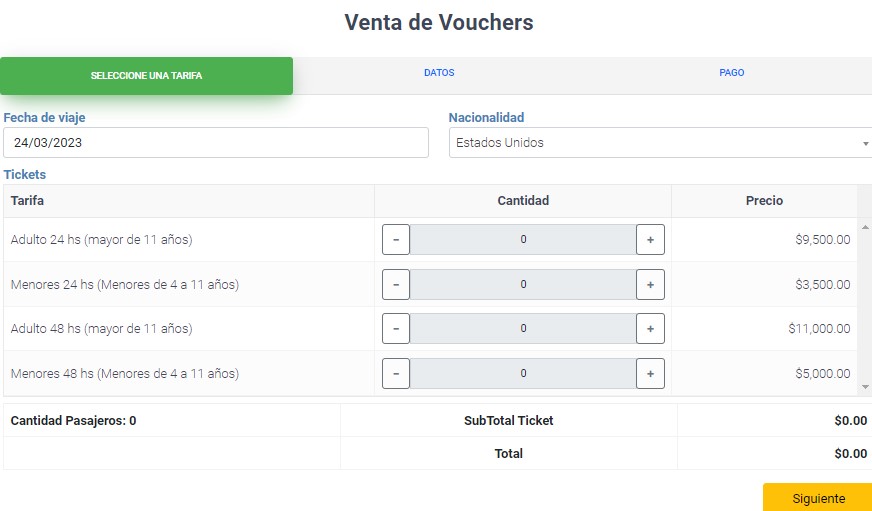The image size is (872, 511).
Task: Focus the Menores 48 hs quantity field
Action: 523,374
